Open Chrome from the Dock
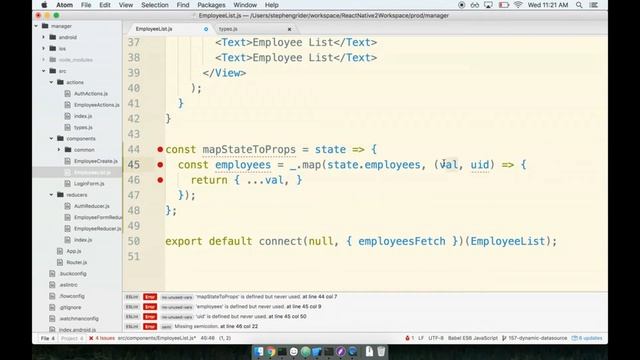640x360 pixels. click(x=270, y=351)
